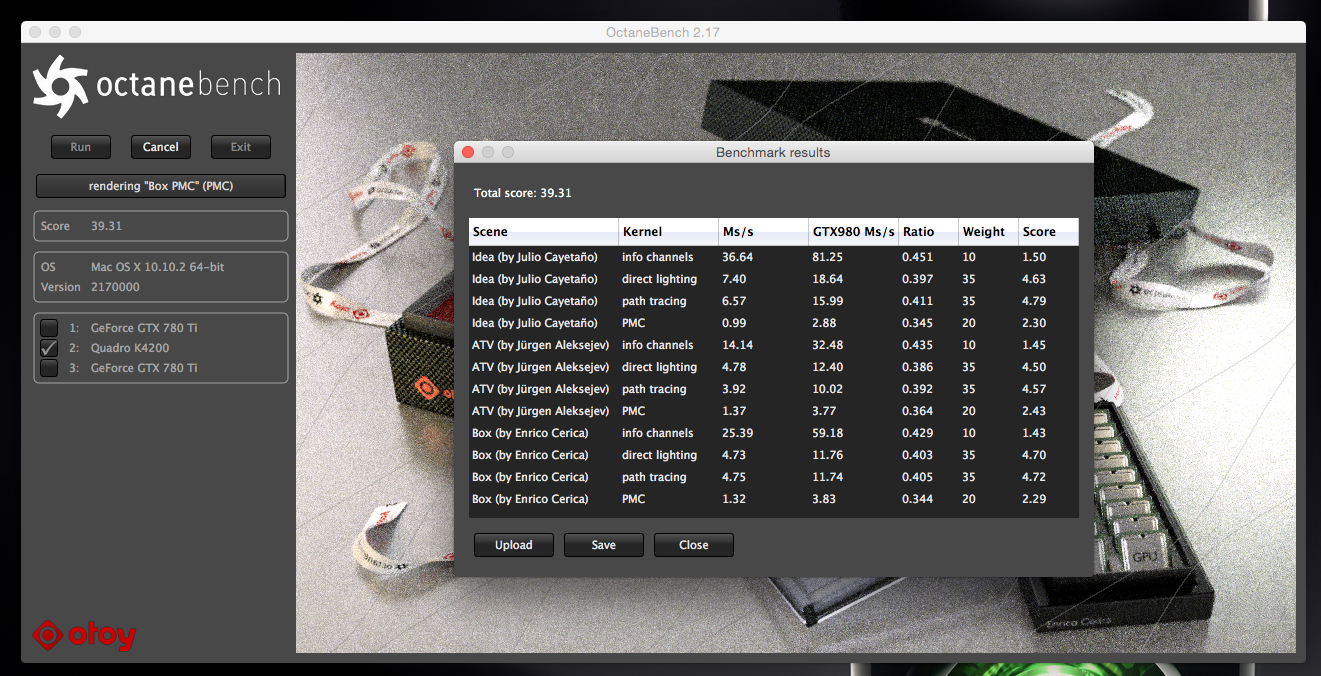Click the 36.64 Ms/s cell
The height and width of the screenshot is (676, 1321).
[x=737, y=257]
